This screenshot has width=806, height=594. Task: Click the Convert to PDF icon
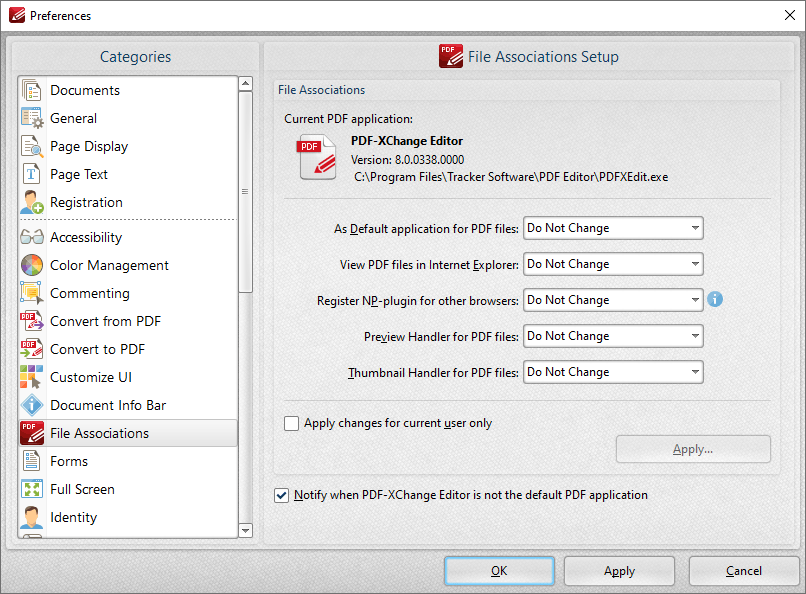tap(32, 349)
